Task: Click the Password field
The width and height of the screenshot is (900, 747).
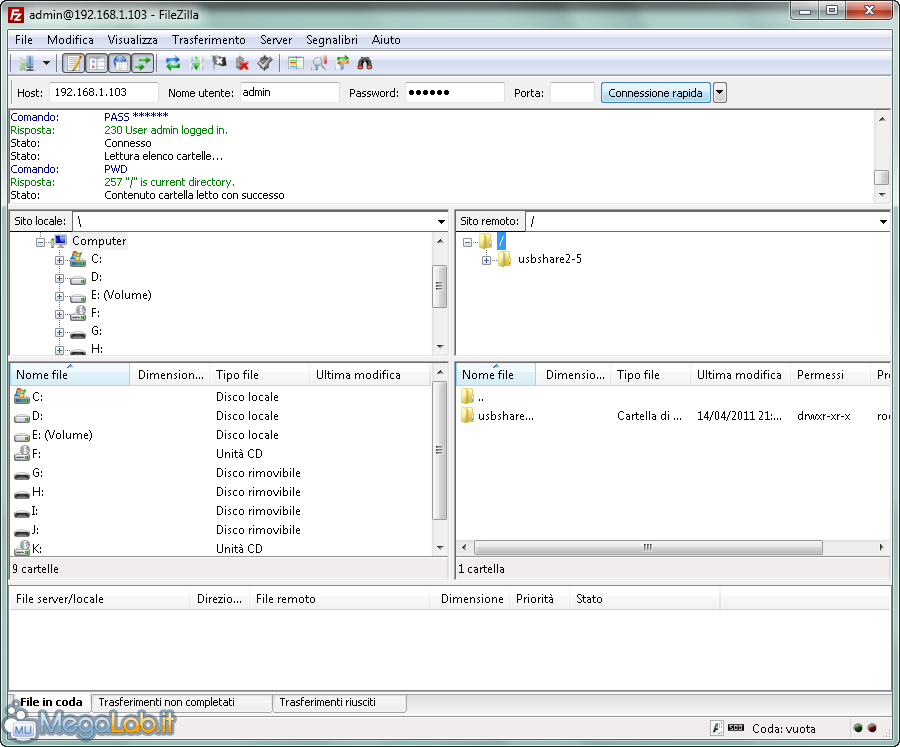Action: tap(455, 92)
